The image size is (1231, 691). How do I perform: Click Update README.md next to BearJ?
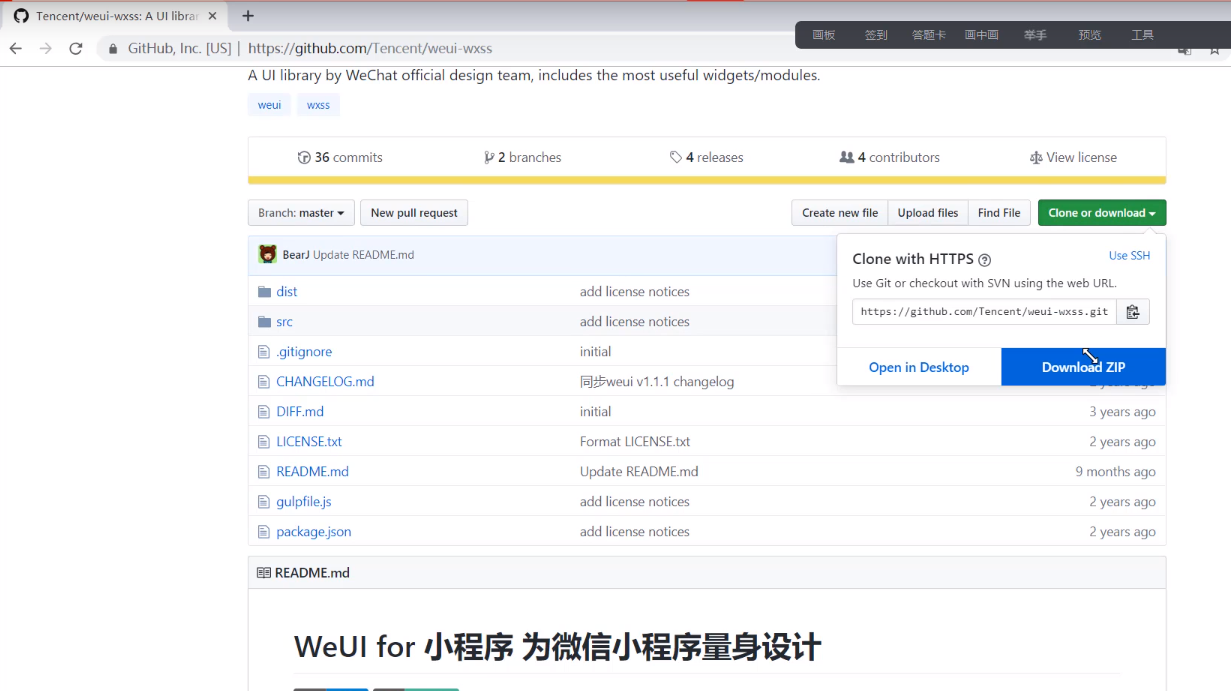(x=363, y=255)
